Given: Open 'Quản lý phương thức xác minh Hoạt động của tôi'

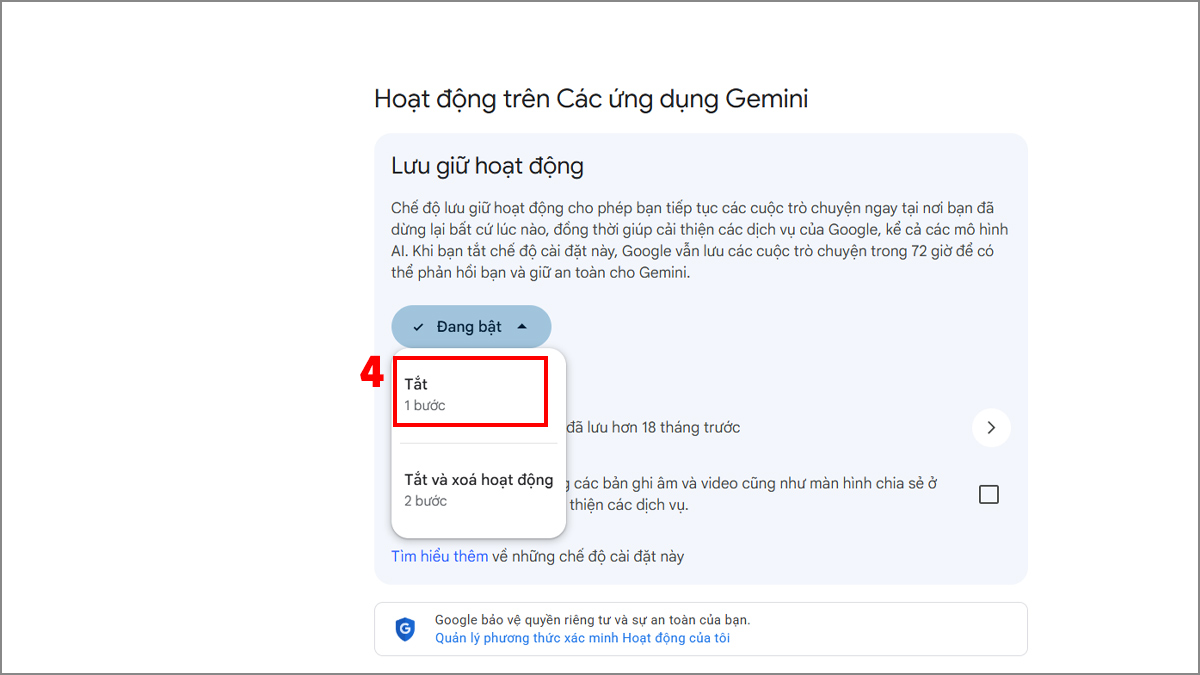Looking at the screenshot, I should point(582,638).
